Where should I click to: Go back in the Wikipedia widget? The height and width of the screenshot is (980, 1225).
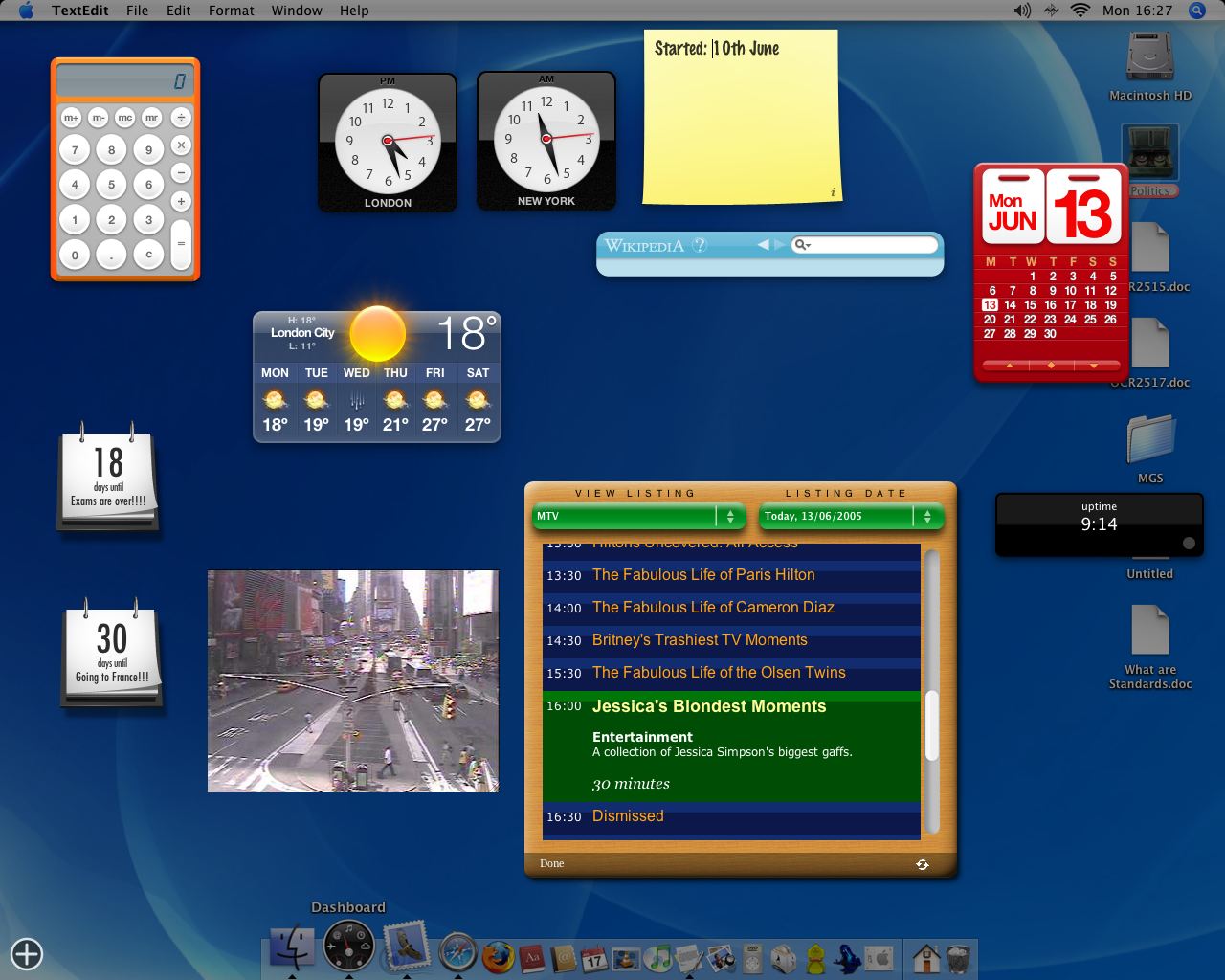coord(763,245)
